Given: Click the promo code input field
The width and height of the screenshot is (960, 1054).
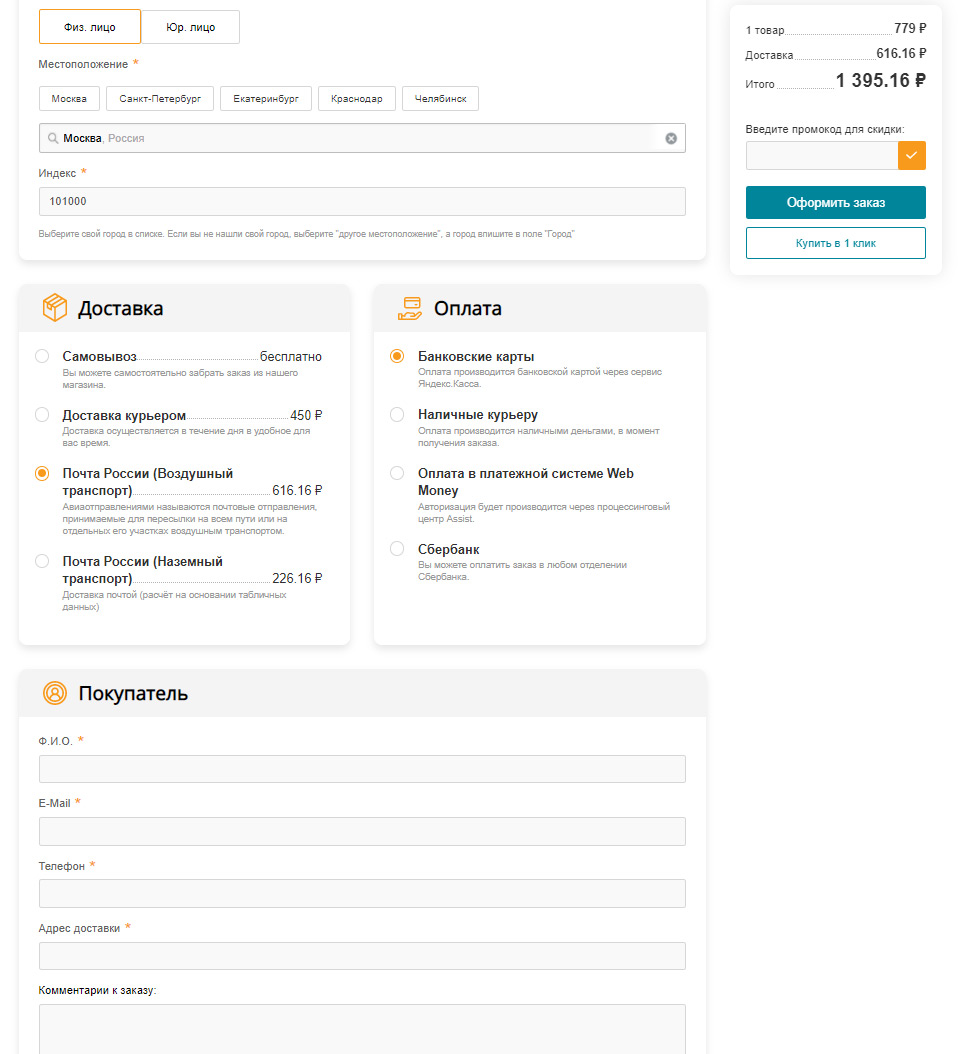Looking at the screenshot, I should pos(821,155).
